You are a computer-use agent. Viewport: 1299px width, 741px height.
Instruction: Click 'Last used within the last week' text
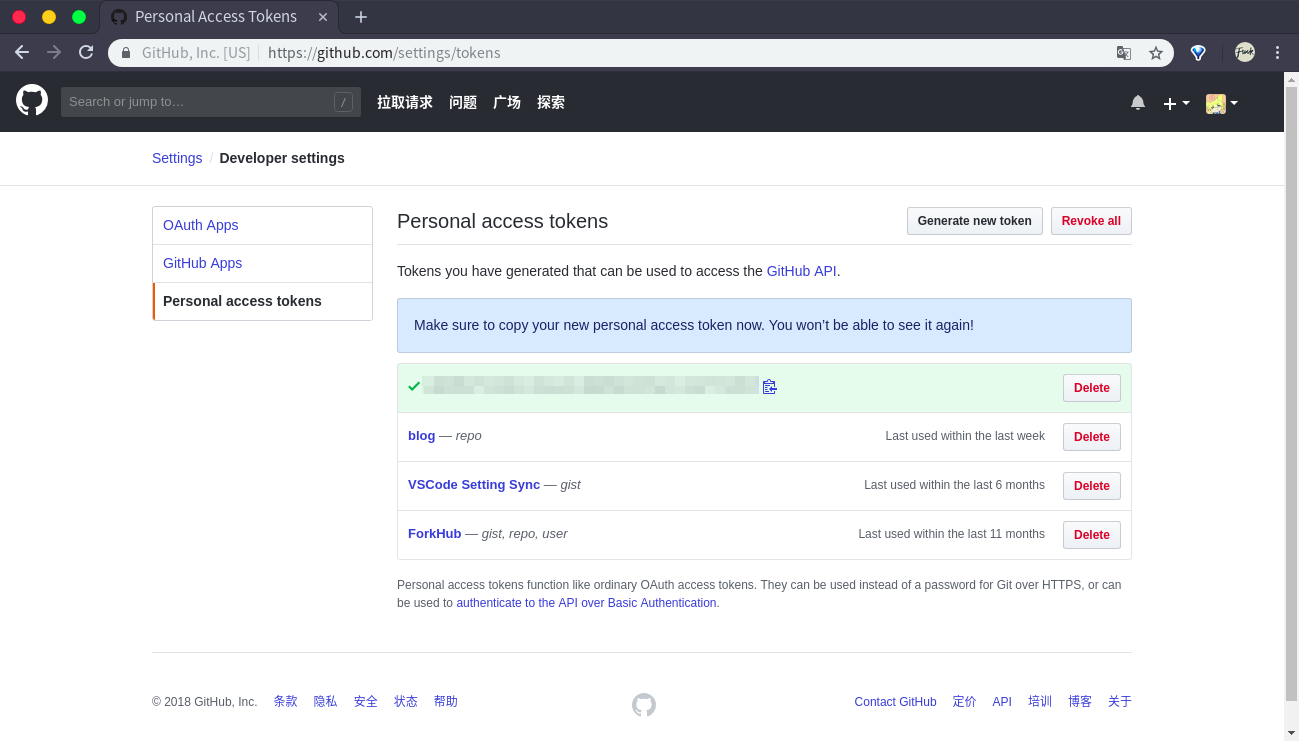(x=965, y=436)
